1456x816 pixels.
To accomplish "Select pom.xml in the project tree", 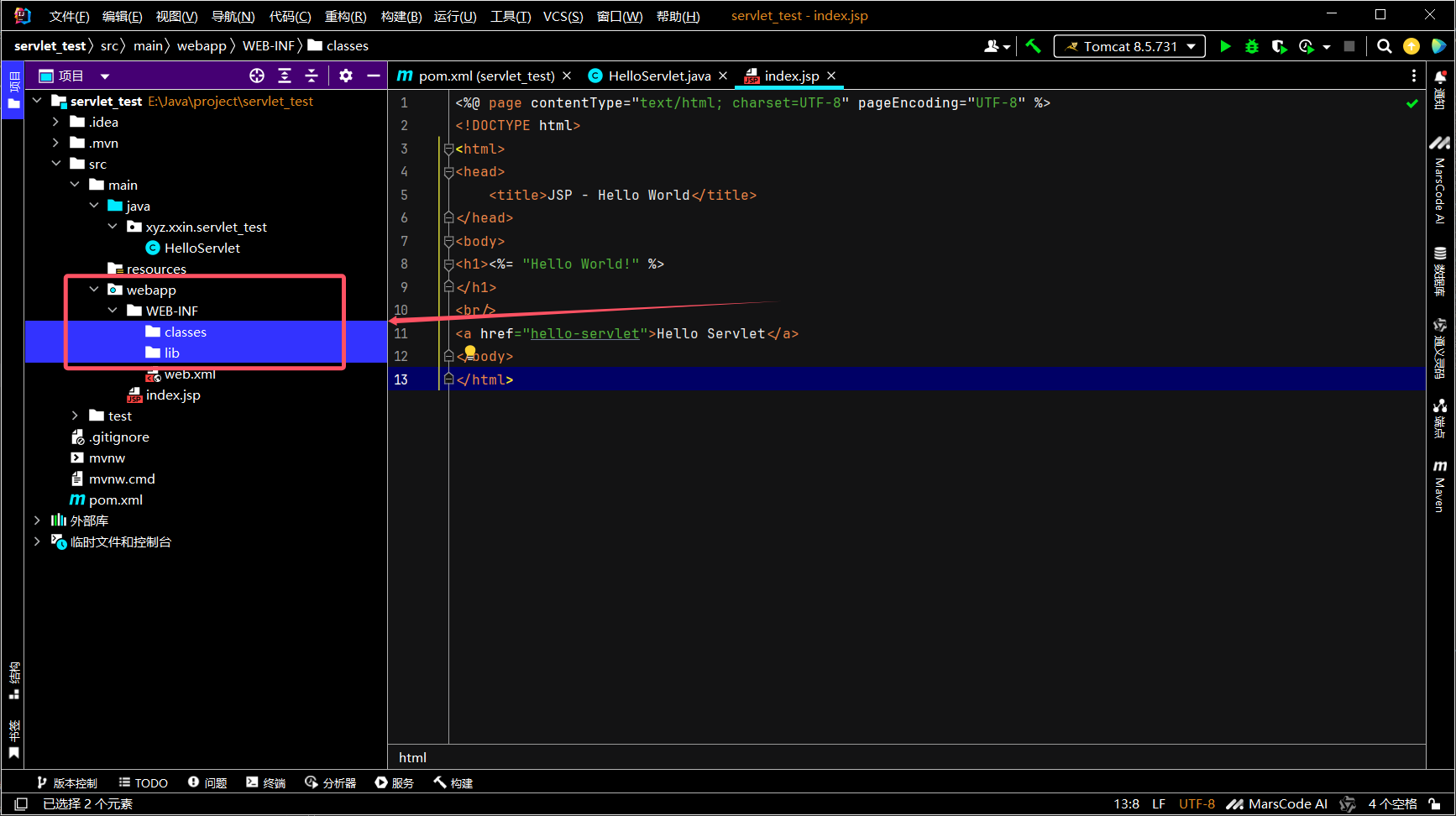I will tap(116, 500).
